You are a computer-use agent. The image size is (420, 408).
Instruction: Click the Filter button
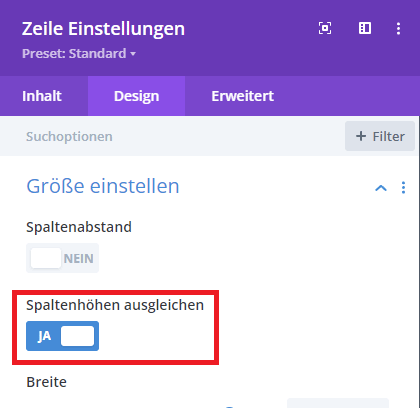point(380,136)
